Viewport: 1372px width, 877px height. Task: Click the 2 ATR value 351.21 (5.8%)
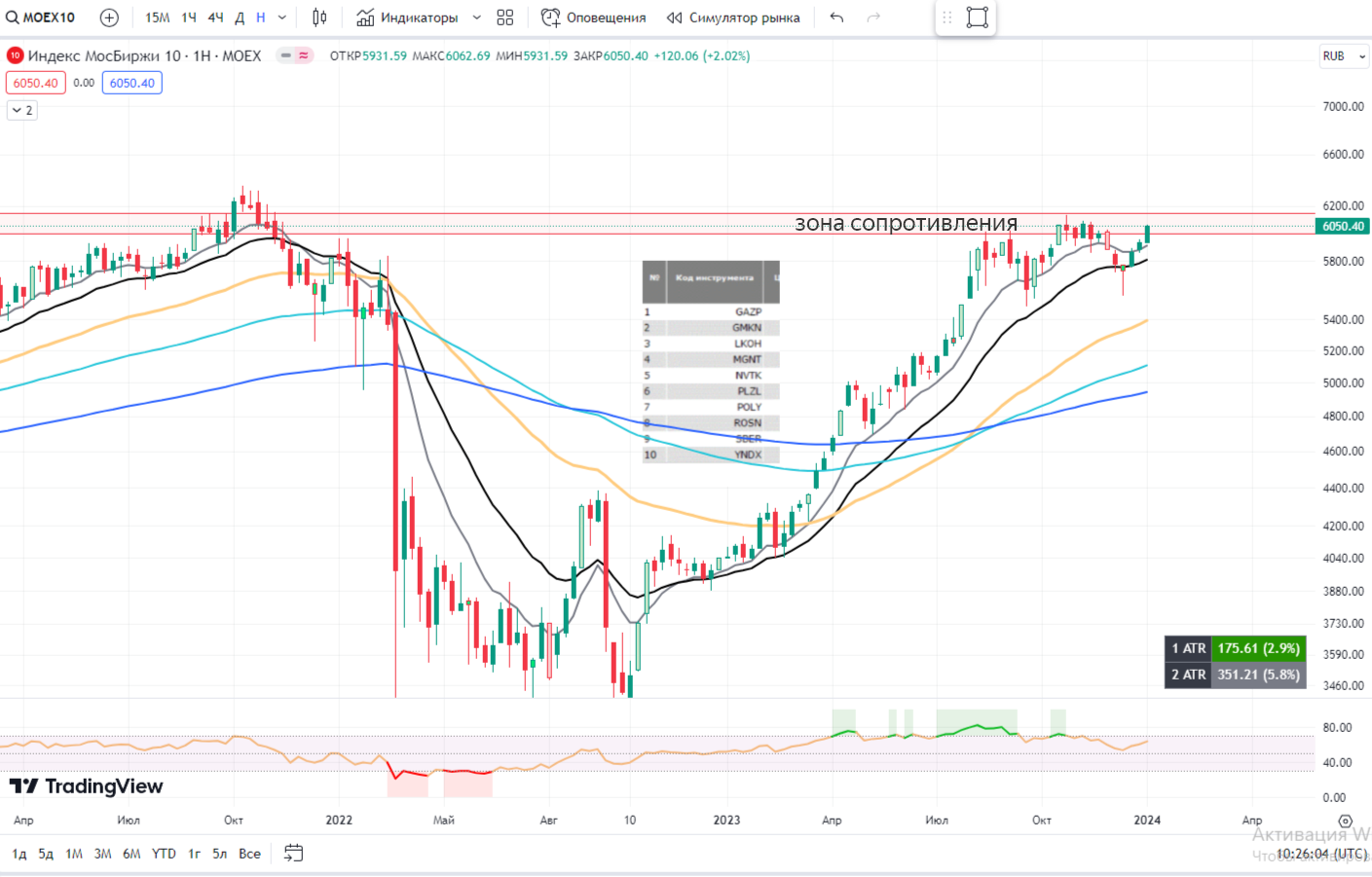click(1259, 675)
